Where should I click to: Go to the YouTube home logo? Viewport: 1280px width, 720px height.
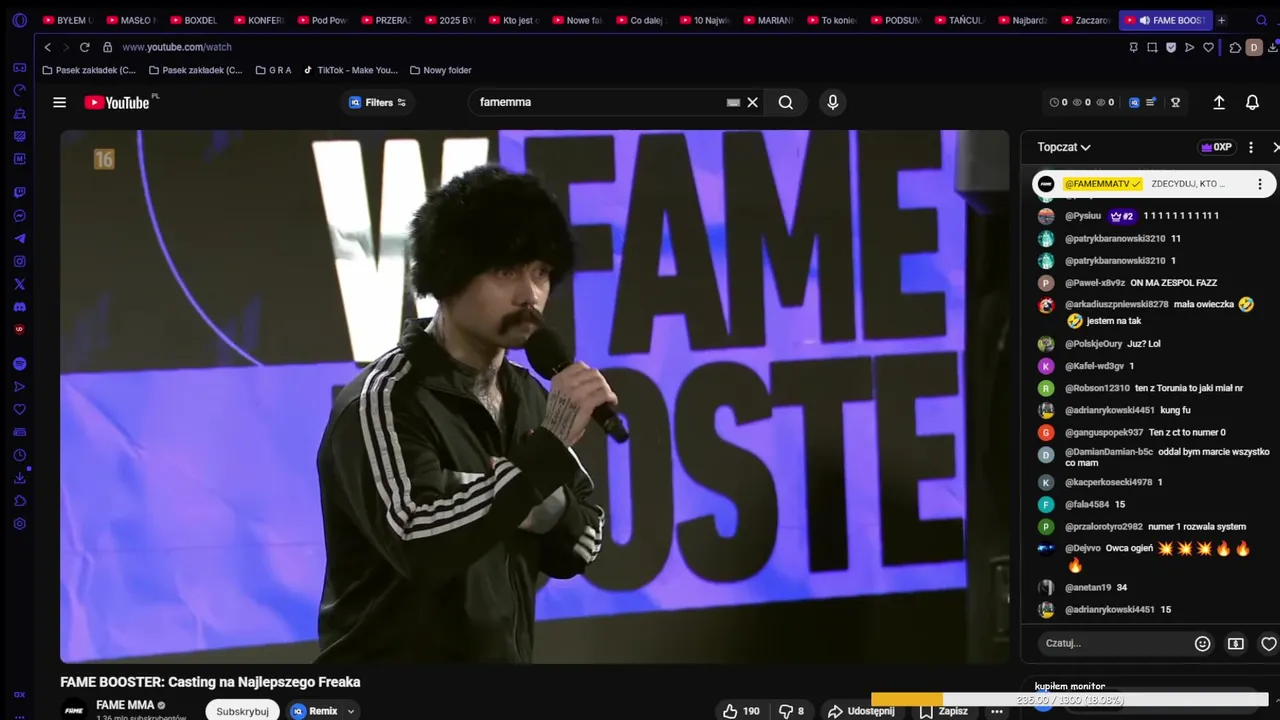click(x=118, y=102)
